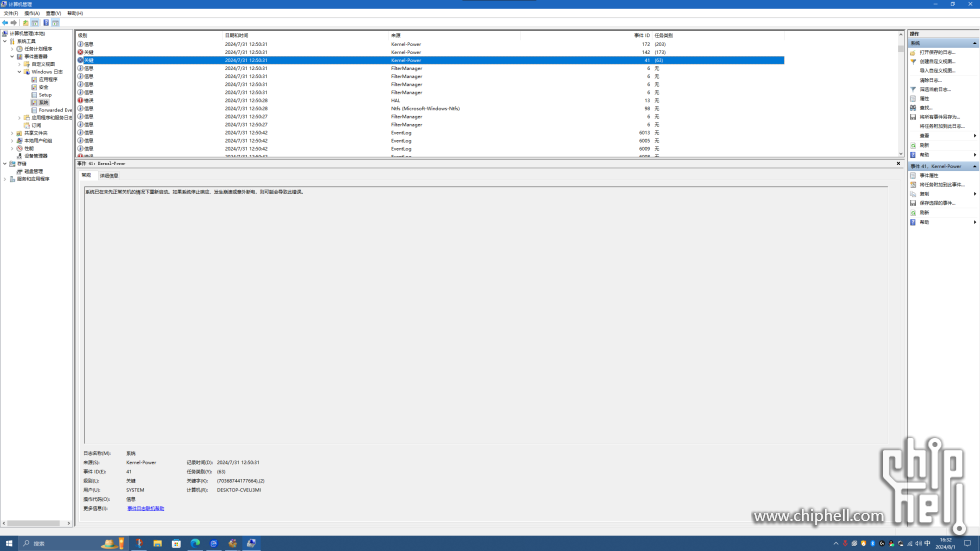The width and height of the screenshot is (980, 551).
Task: Open 文件(F) menu
Action: coord(11,13)
